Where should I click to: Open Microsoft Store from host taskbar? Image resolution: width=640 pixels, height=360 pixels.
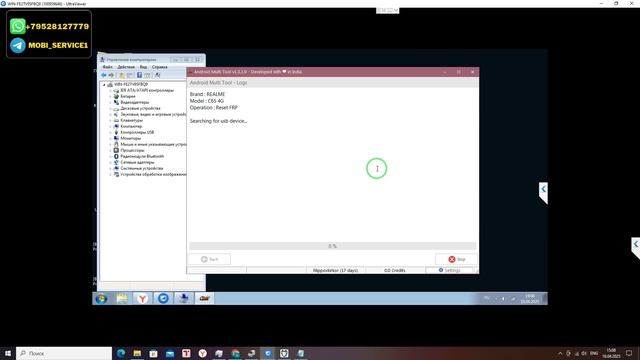[153, 353]
